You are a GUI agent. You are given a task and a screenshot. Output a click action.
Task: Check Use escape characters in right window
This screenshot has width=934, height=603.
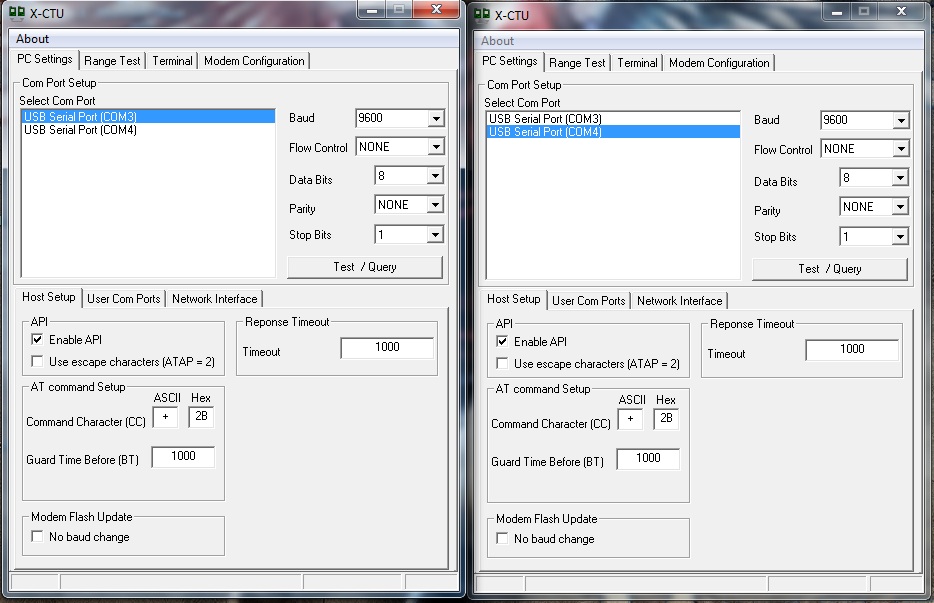[x=502, y=363]
